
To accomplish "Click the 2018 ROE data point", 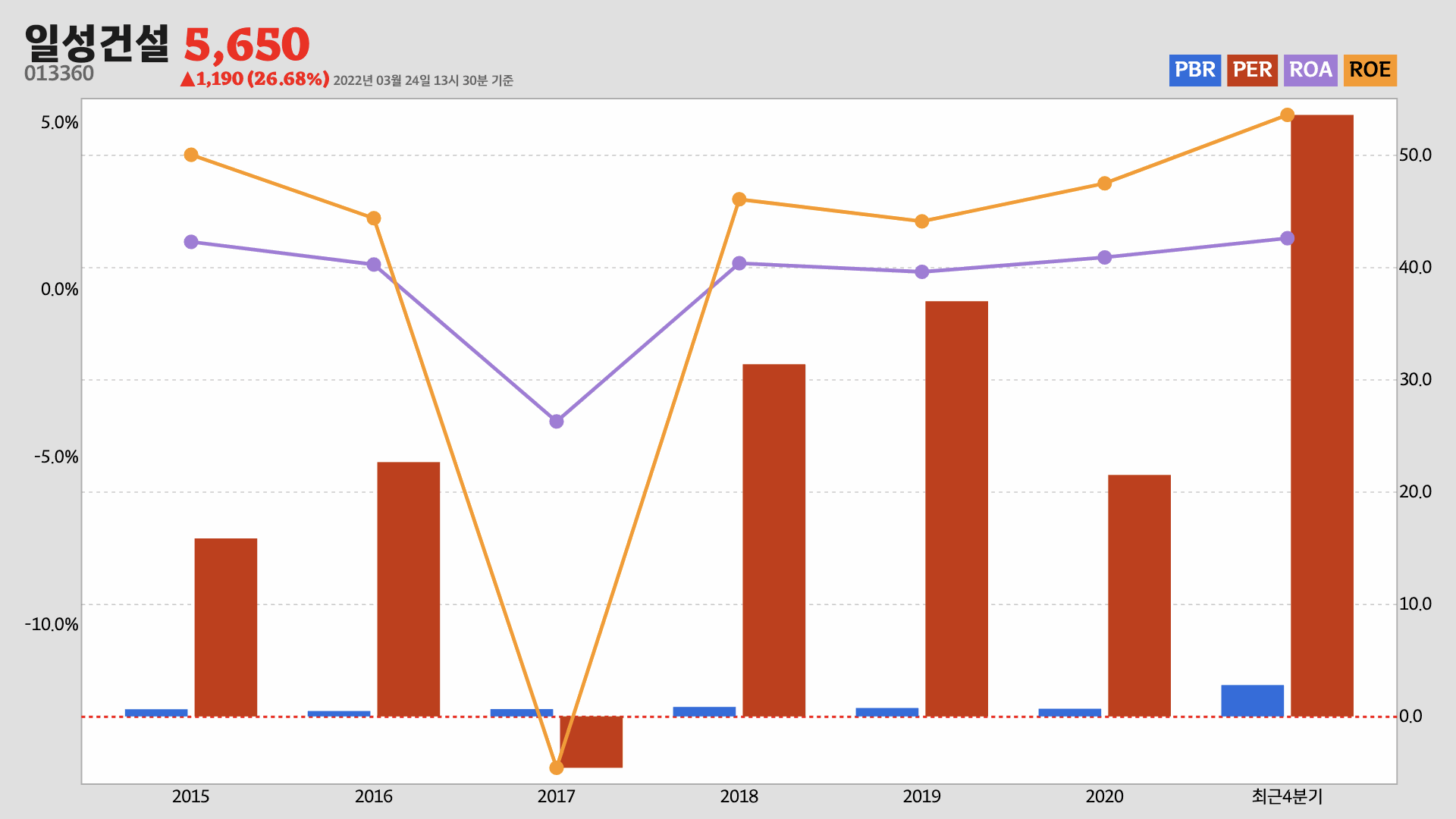I will tap(739, 199).
